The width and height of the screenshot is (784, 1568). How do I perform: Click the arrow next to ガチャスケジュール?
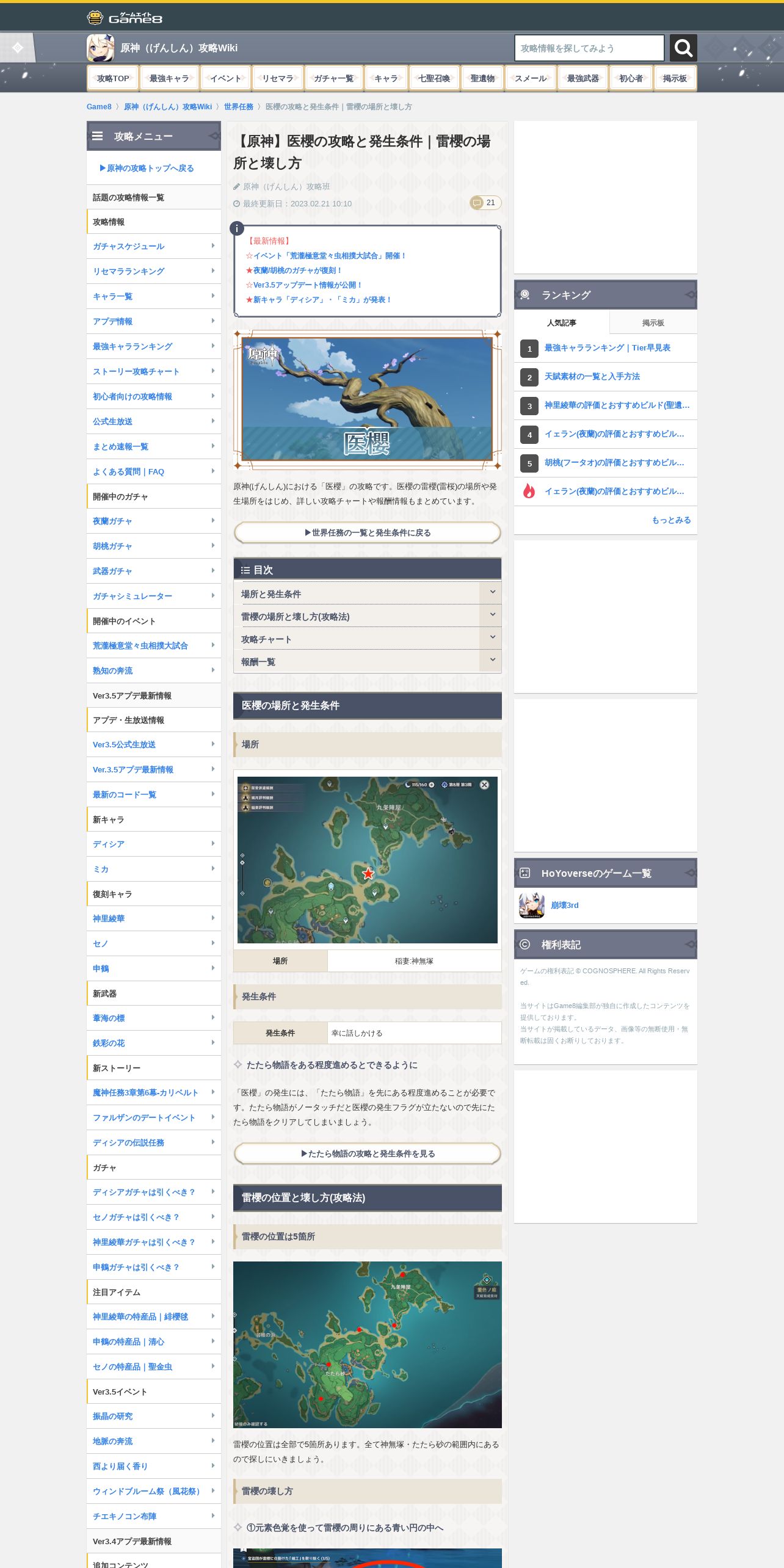212,246
